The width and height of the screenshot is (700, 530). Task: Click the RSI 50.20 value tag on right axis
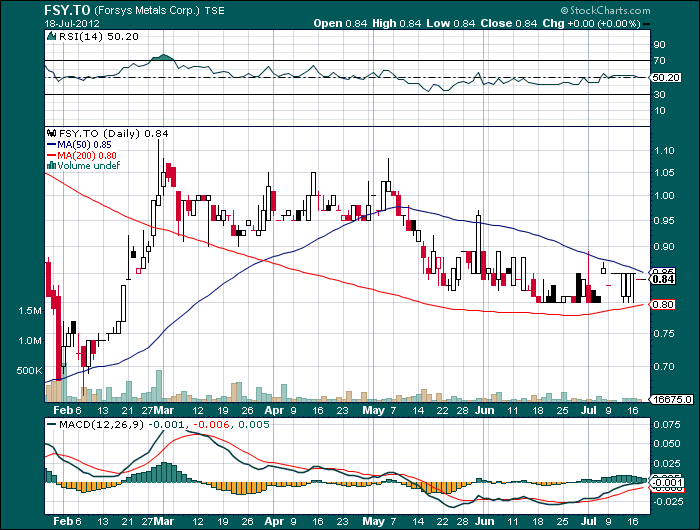point(665,78)
